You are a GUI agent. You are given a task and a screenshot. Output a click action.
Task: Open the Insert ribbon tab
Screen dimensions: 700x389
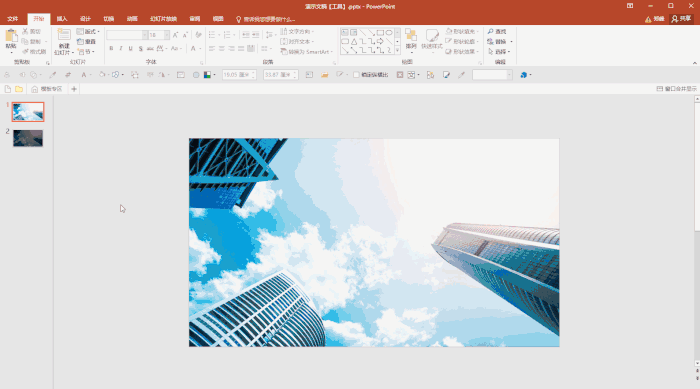click(62, 19)
